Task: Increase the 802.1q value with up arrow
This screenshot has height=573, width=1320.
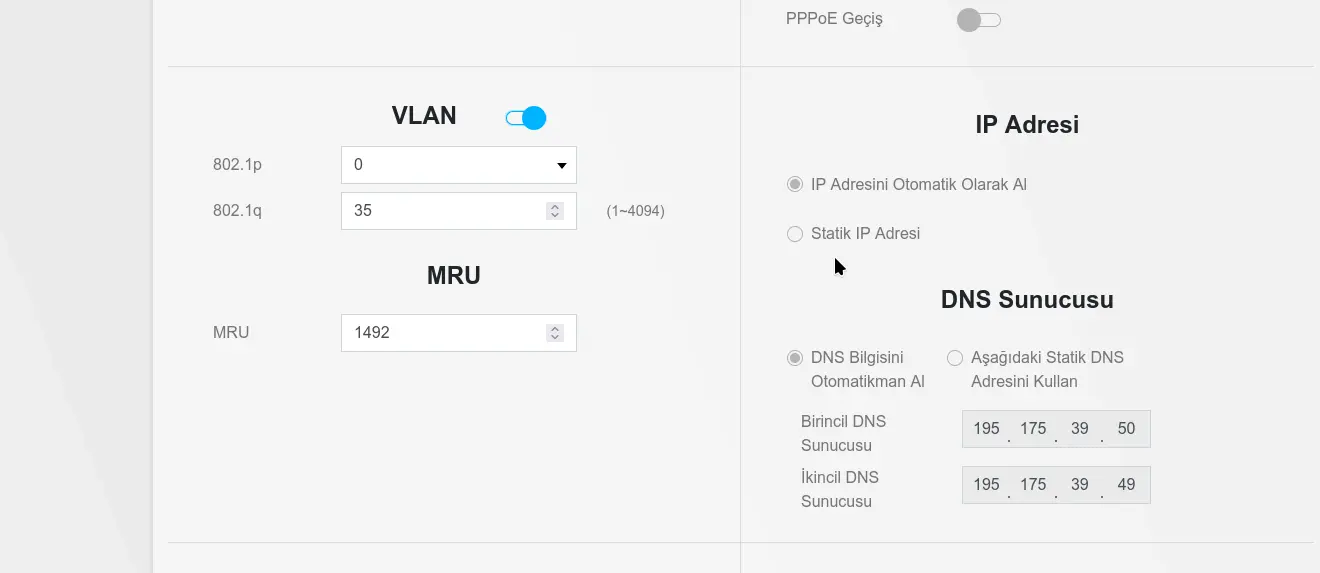Action: 555,207
